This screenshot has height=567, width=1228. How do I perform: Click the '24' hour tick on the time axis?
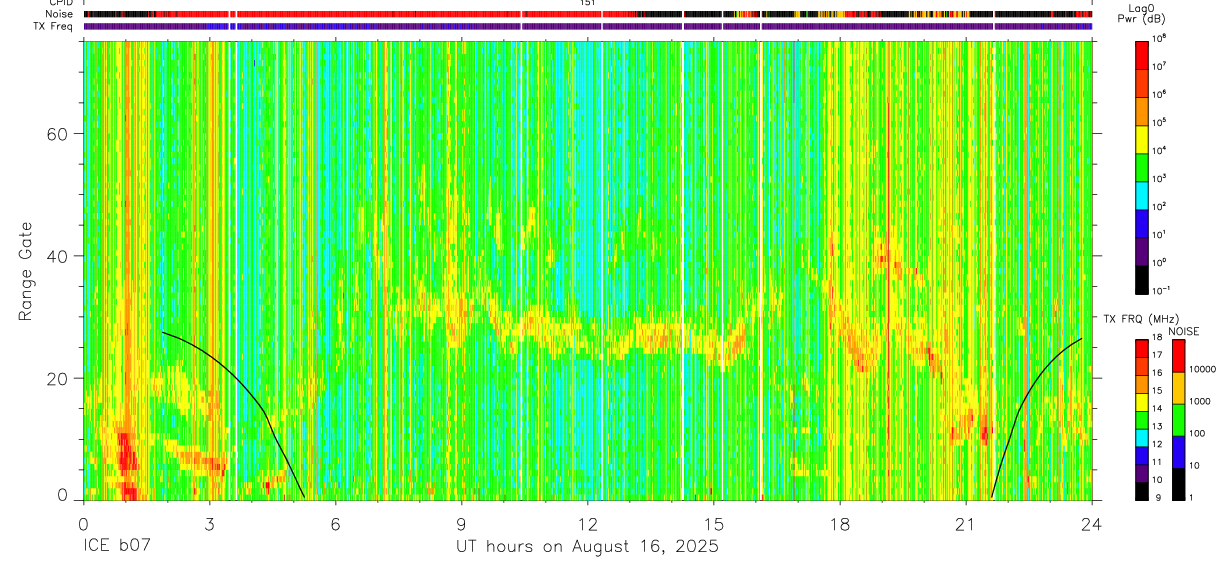click(x=1092, y=524)
